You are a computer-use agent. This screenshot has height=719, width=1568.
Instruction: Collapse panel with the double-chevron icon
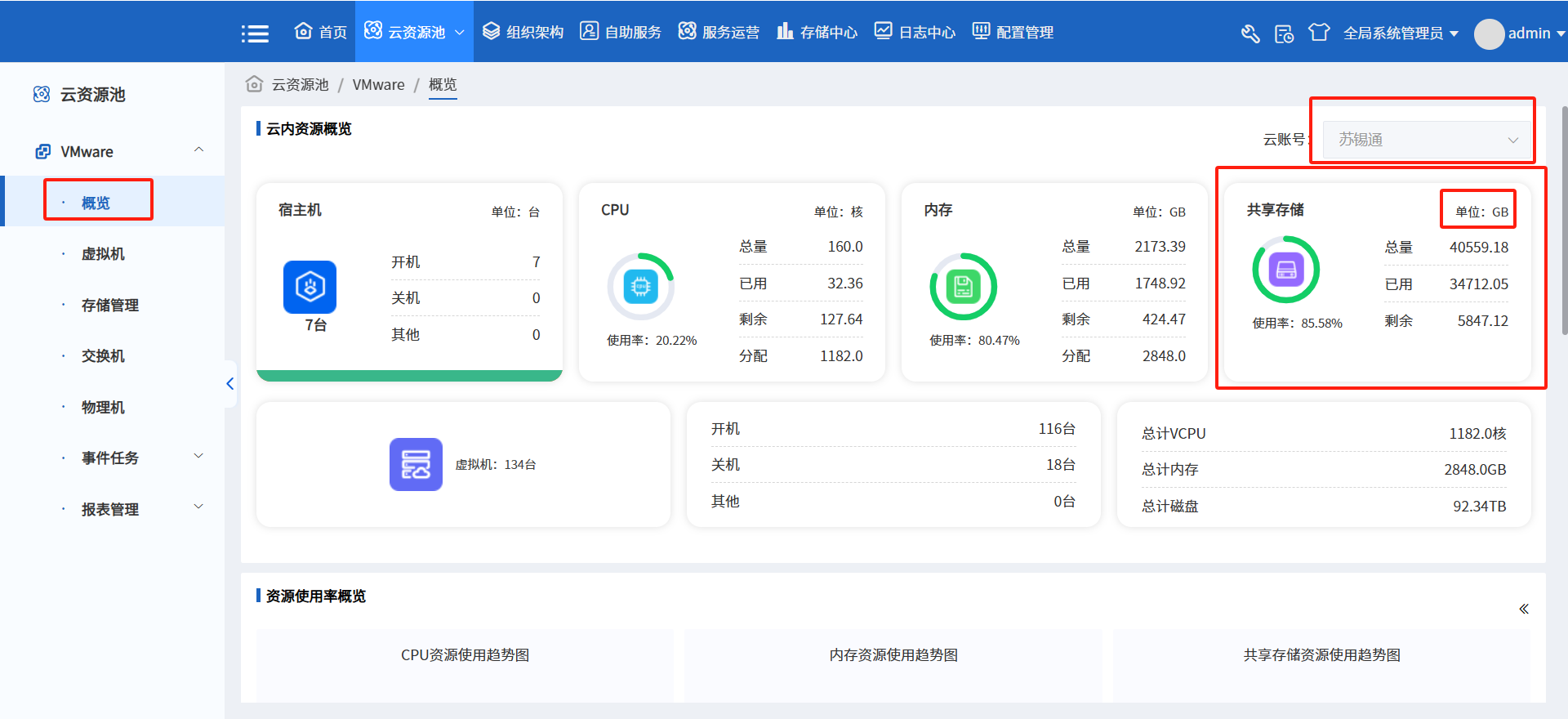[1524, 609]
